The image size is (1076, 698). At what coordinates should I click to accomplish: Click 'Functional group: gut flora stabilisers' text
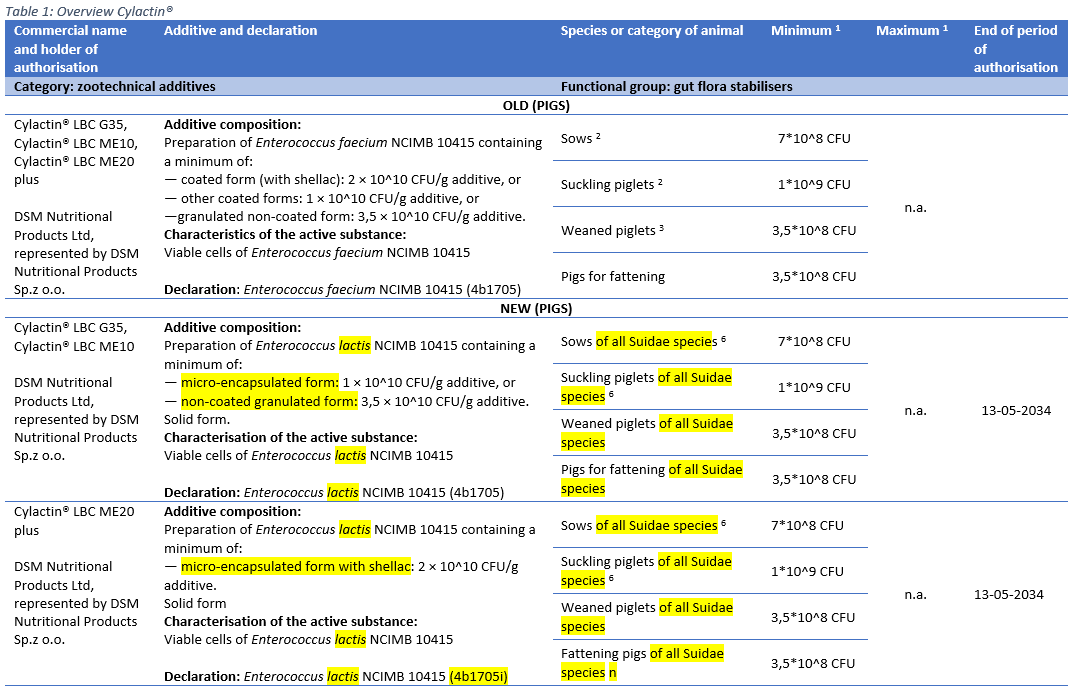[x=676, y=87]
